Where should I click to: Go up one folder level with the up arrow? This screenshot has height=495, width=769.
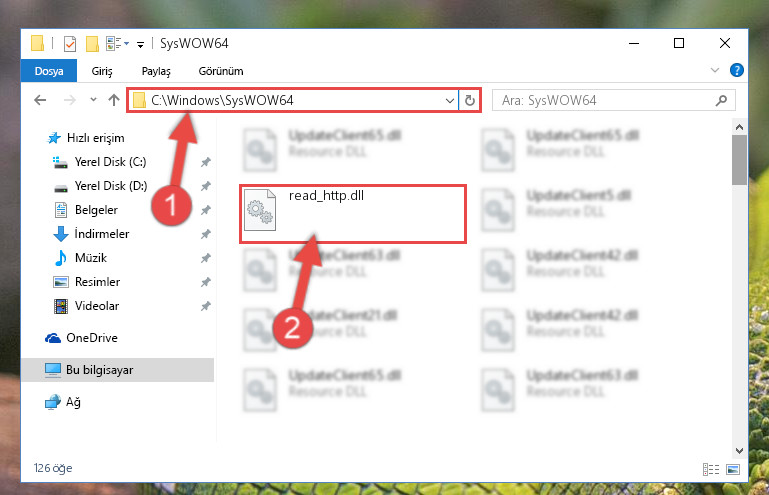pyautogui.click(x=114, y=100)
